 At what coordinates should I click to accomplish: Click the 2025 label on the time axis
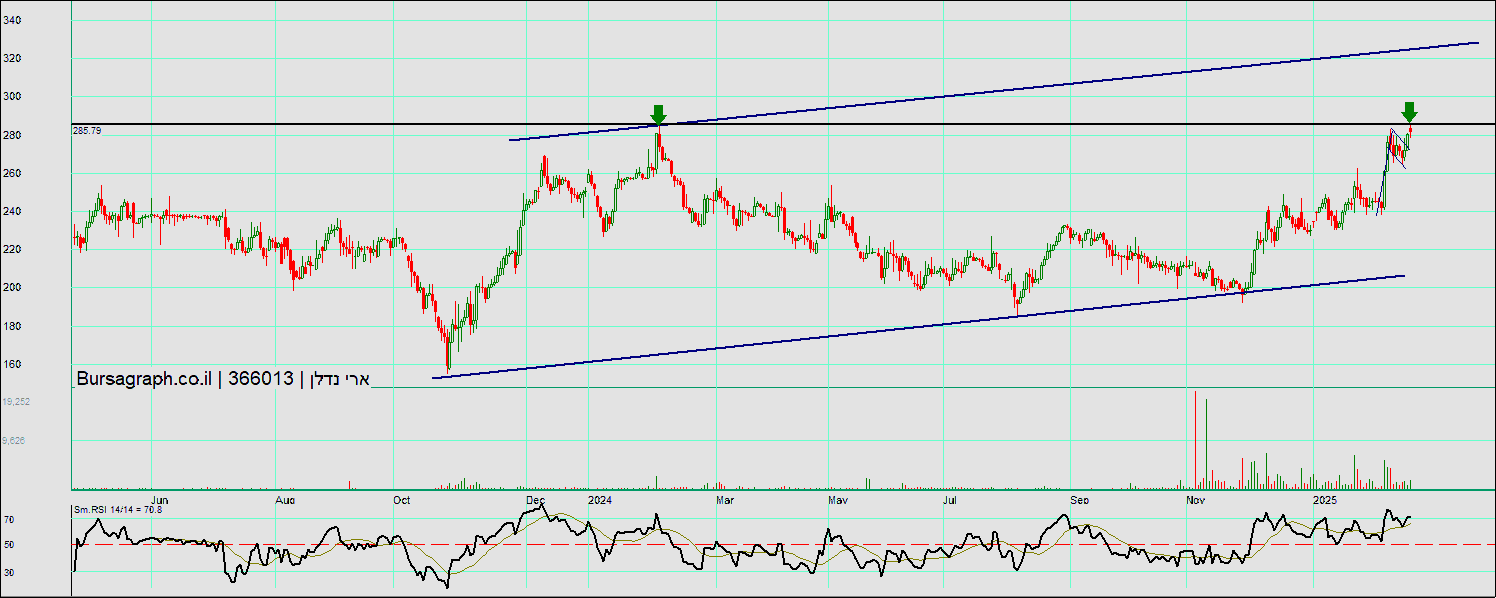pos(1324,498)
